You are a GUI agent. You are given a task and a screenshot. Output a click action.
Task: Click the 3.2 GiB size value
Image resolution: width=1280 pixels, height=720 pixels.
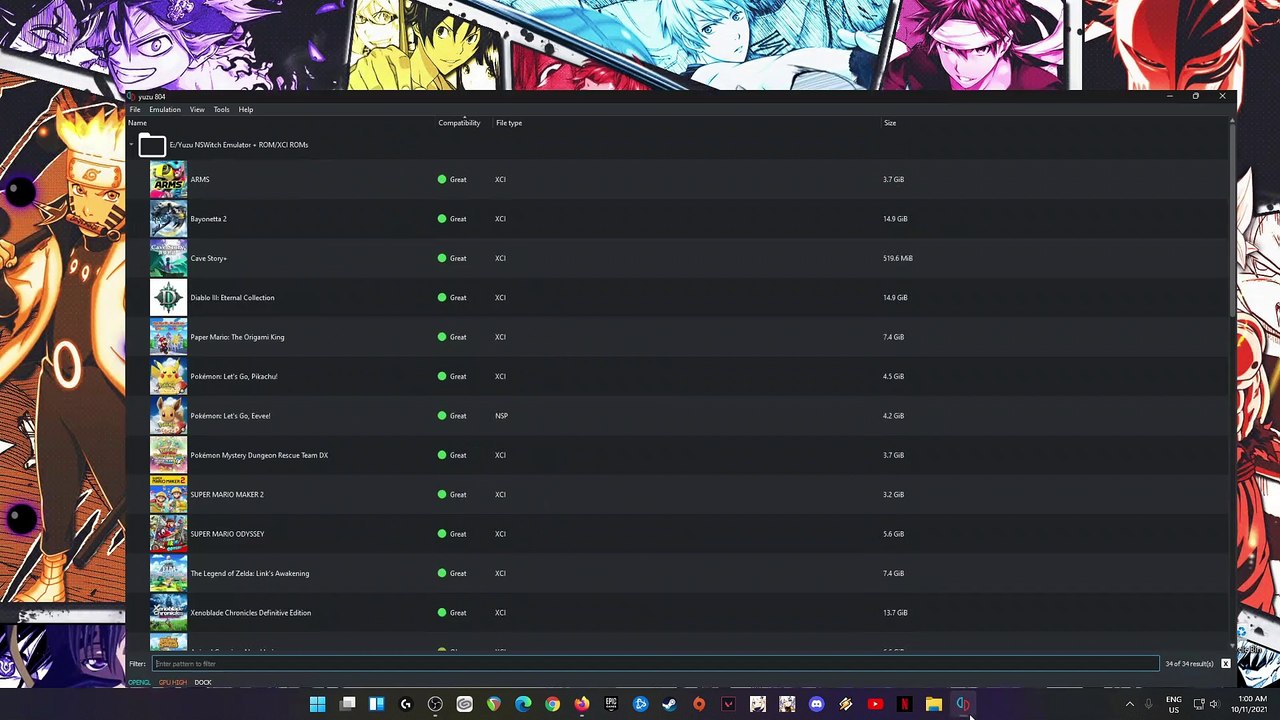click(893, 495)
